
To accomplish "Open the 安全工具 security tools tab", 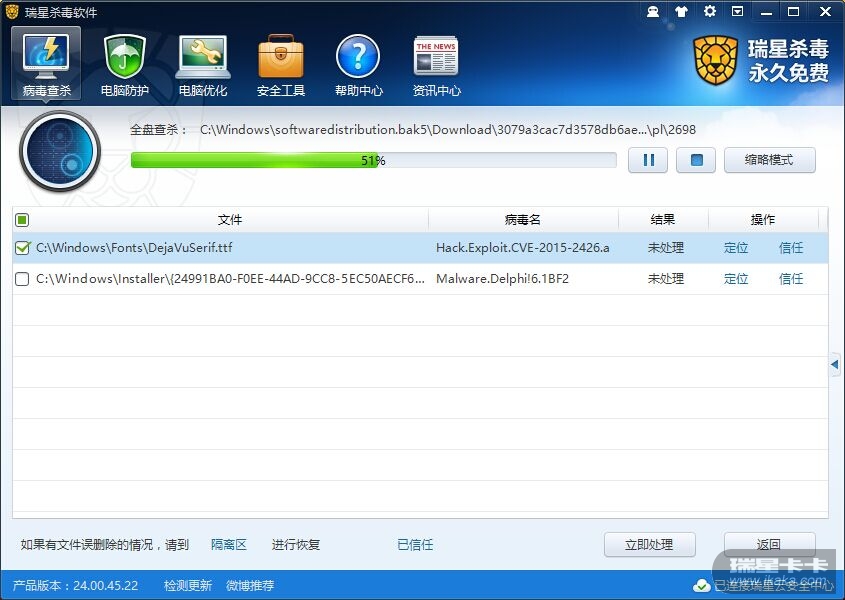I will (x=281, y=65).
